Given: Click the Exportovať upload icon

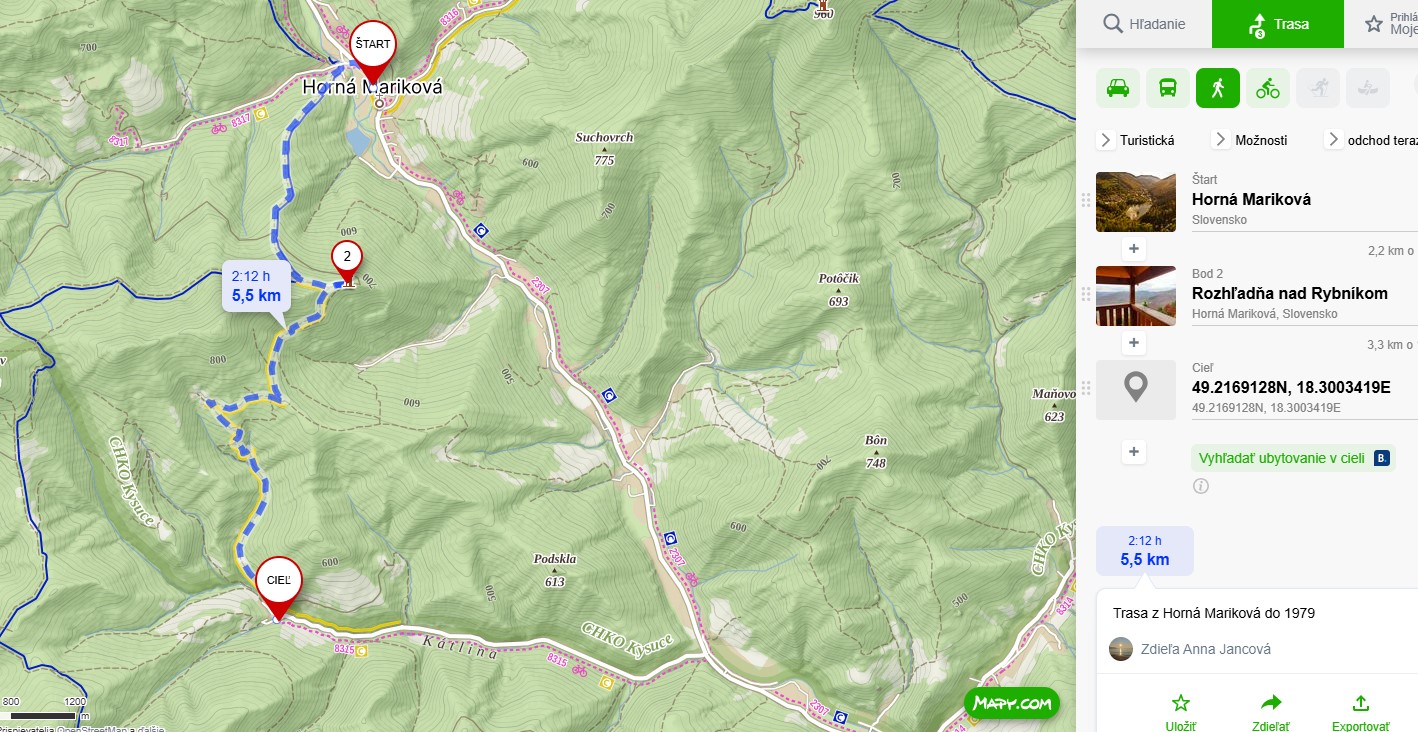Looking at the screenshot, I should [x=1360, y=702].
